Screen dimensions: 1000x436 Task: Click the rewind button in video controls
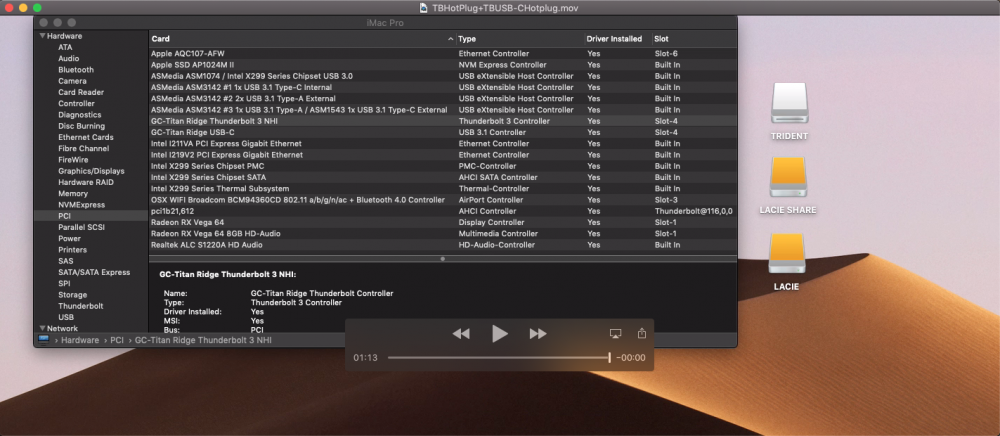pyautogui.click(x=461, y=333)
